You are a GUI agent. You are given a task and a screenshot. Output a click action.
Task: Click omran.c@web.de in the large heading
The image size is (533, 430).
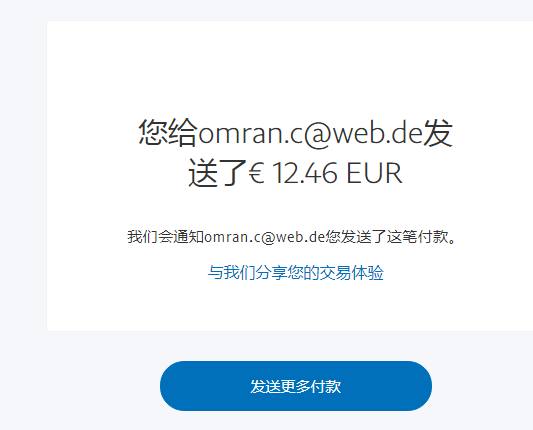point(310,133)
